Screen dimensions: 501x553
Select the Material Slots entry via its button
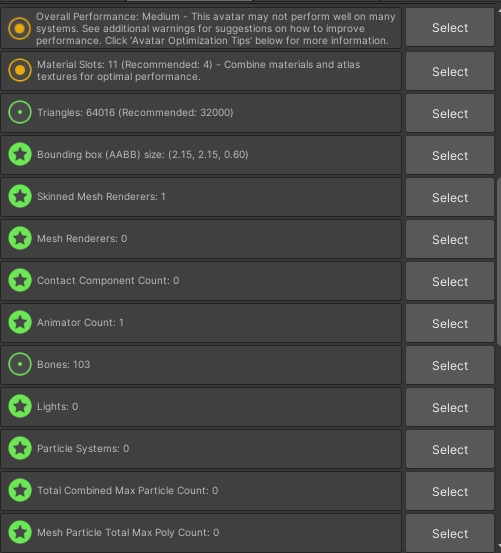450,71
